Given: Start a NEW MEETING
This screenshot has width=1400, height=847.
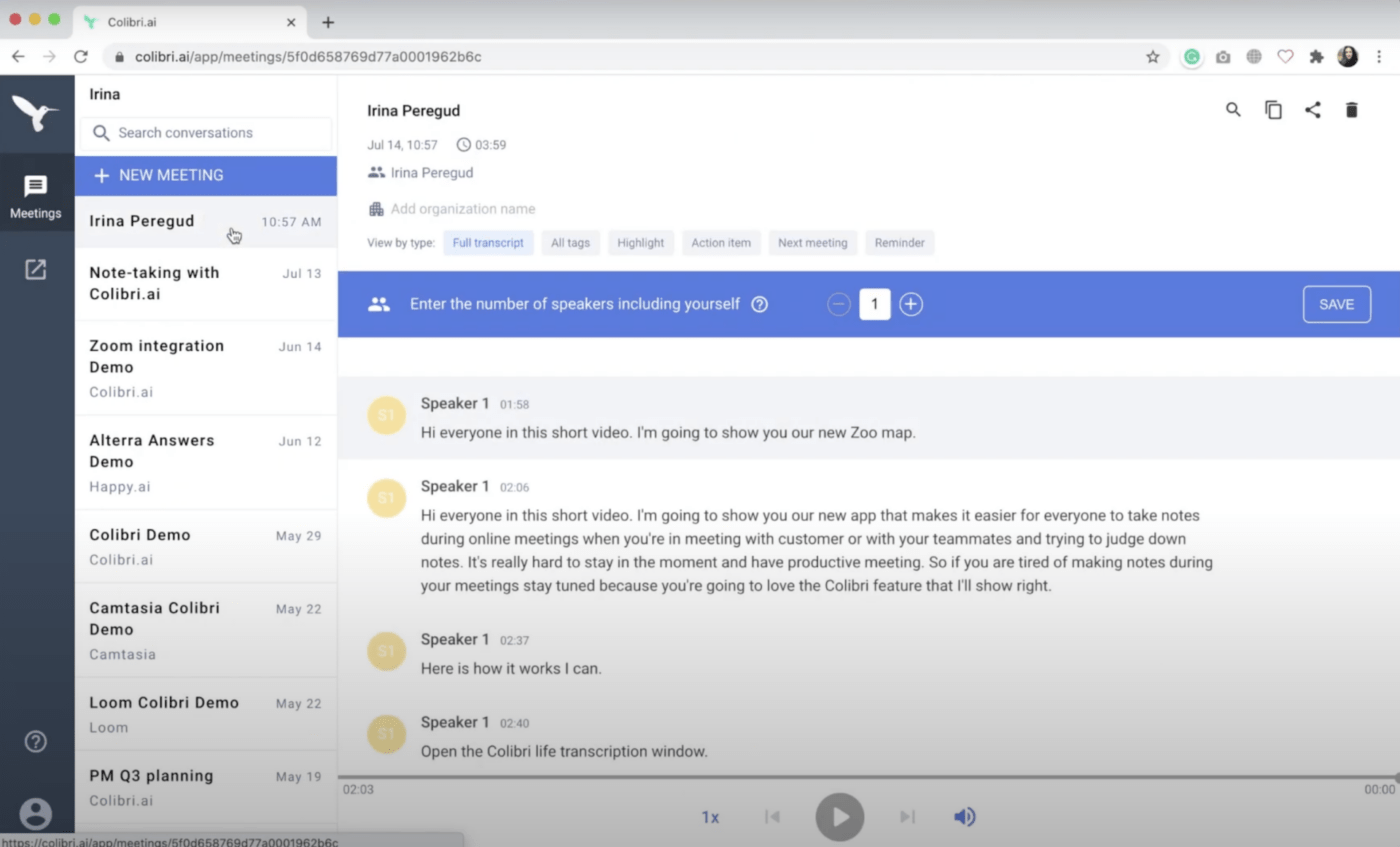Looking at the screenshot, I should point(206,175).
